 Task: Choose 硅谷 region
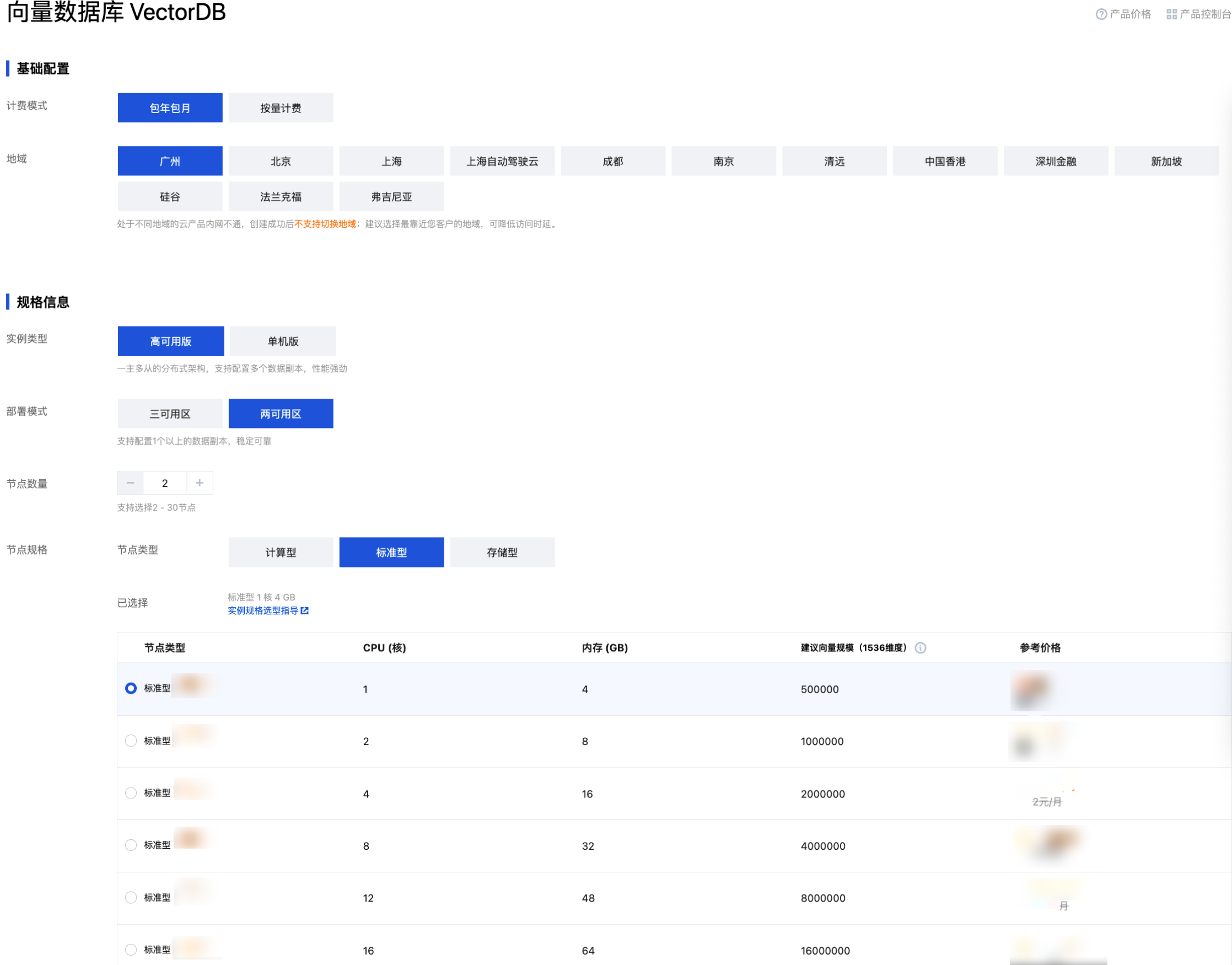pos(170,197)
